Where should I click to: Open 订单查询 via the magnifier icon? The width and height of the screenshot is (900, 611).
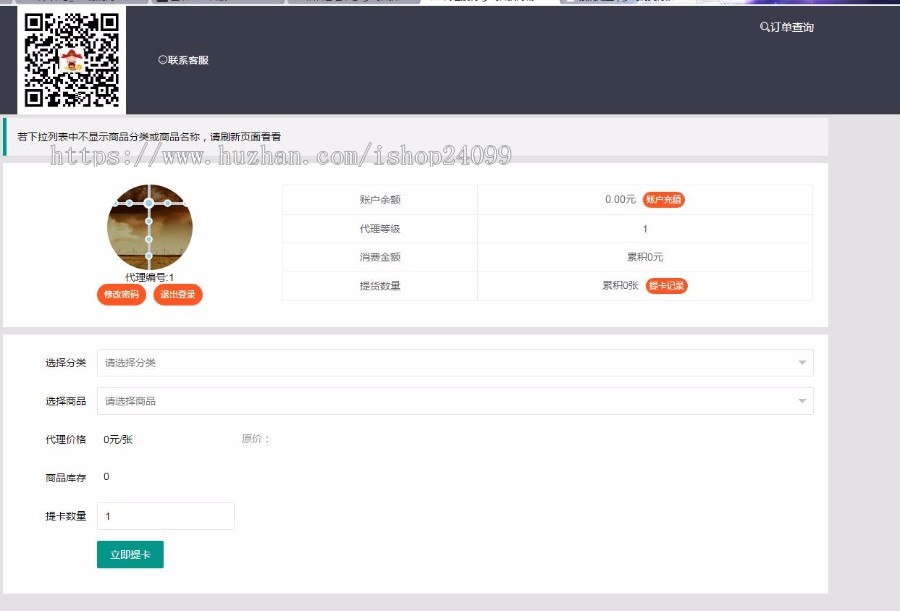point(763,27)
